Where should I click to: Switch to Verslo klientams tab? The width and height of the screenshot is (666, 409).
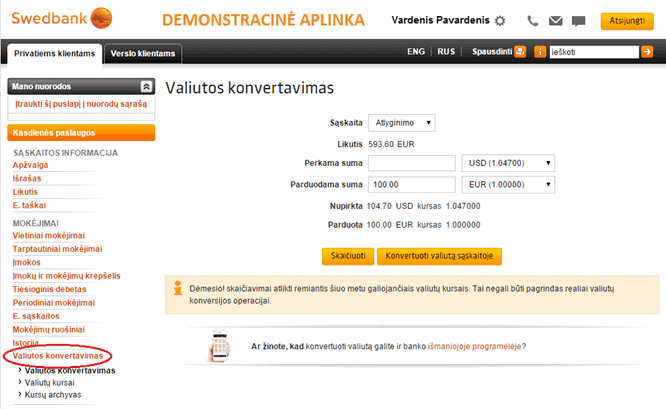click(x=143, y=54)
